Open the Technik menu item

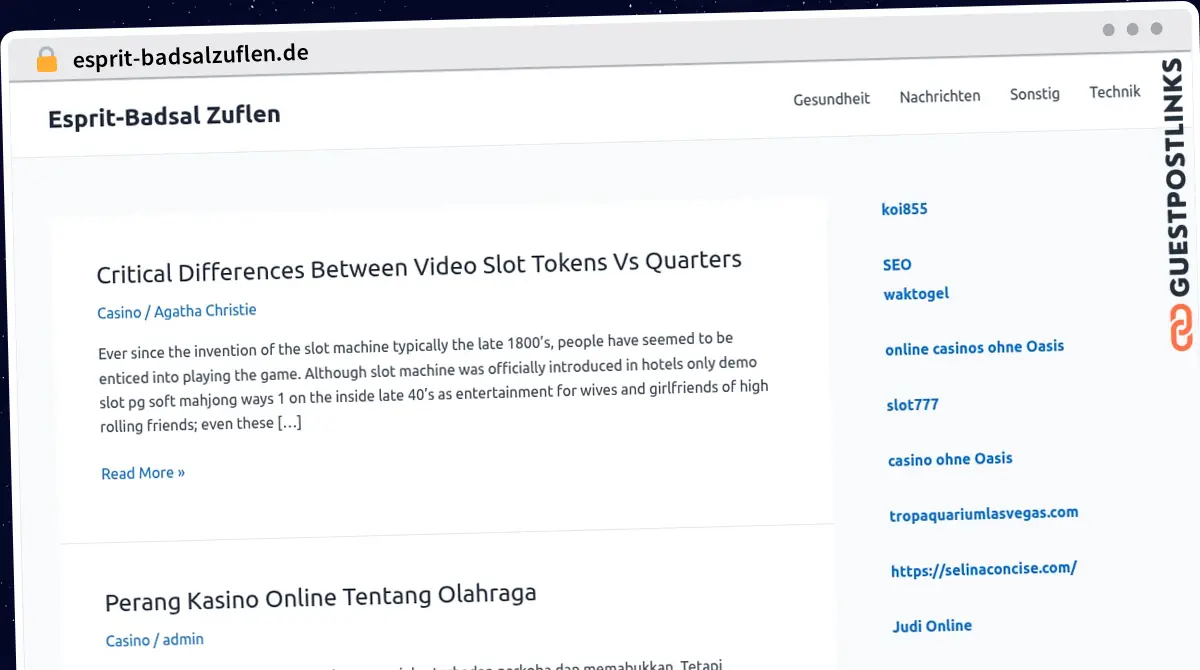[1115, 91]
